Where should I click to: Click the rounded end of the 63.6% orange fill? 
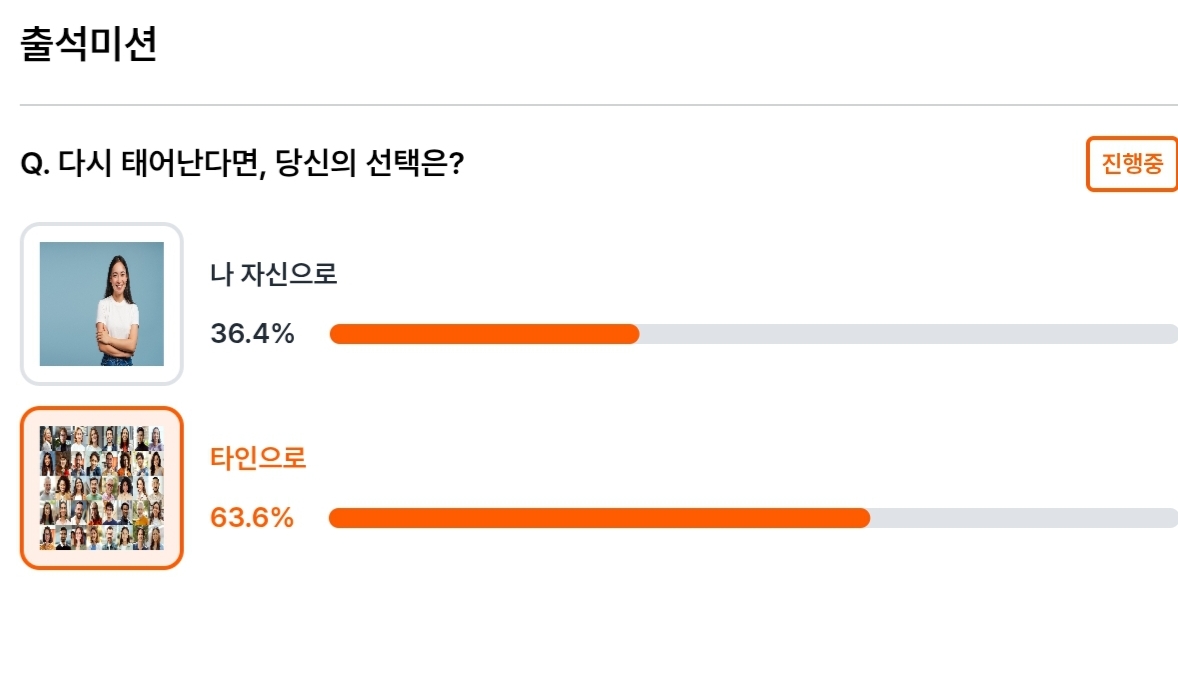pos(862,518)
